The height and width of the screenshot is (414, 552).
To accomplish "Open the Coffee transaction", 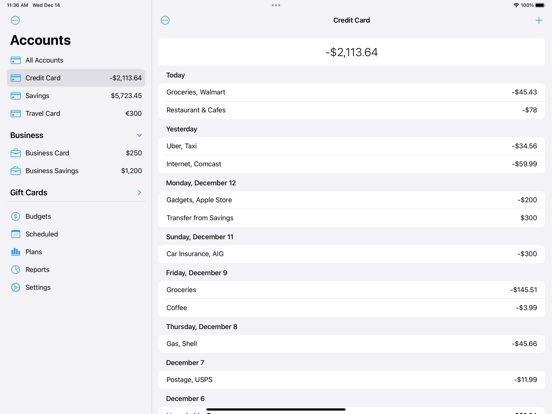I will pos(352,308).
